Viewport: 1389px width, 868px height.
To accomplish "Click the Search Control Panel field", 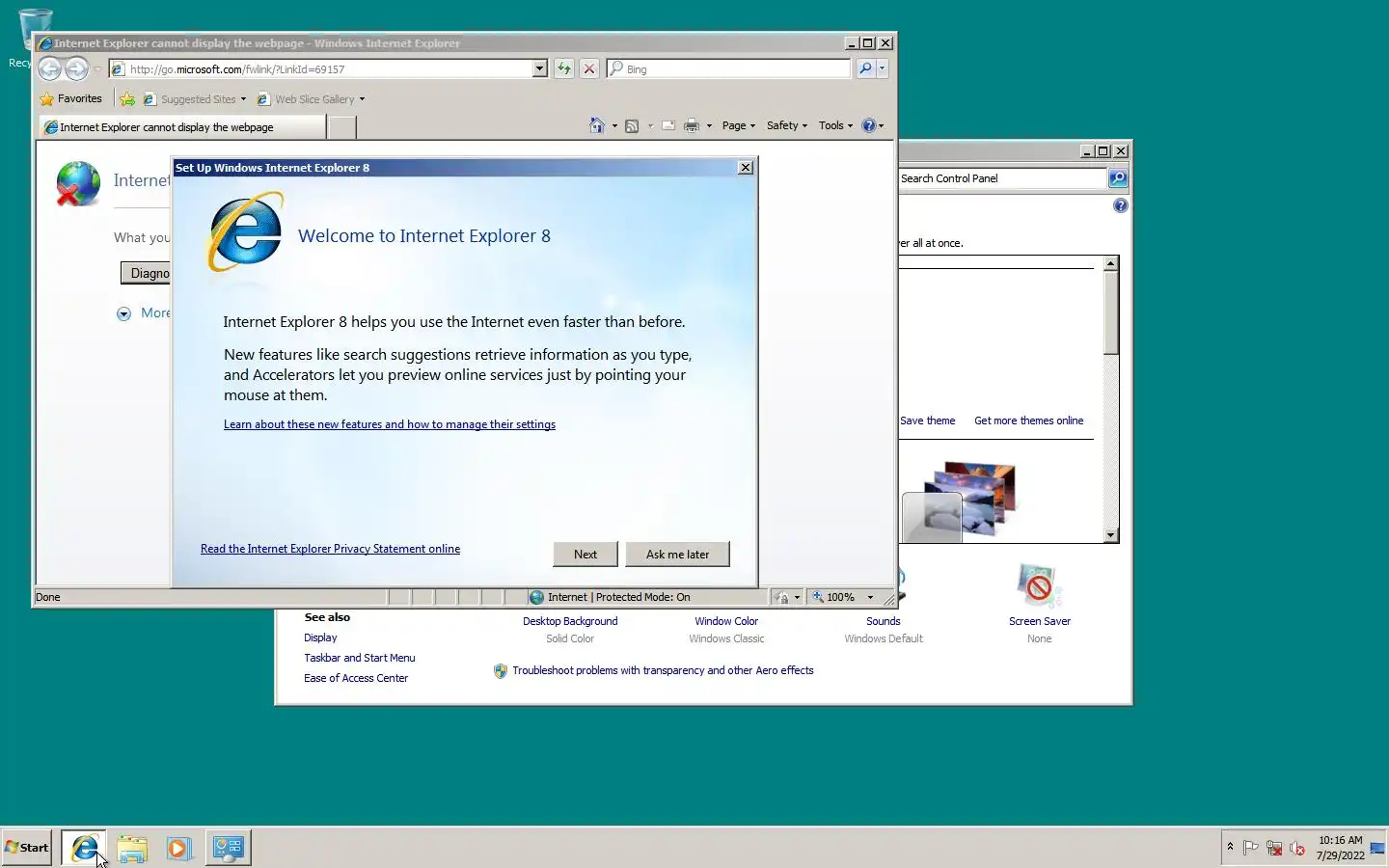I will click(1002, 178).
